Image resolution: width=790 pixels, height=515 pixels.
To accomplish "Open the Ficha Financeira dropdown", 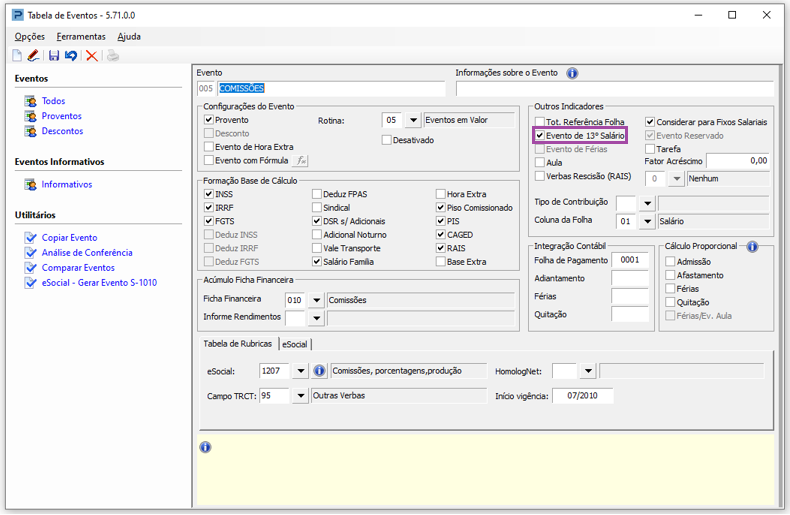I will coord(316,300).
